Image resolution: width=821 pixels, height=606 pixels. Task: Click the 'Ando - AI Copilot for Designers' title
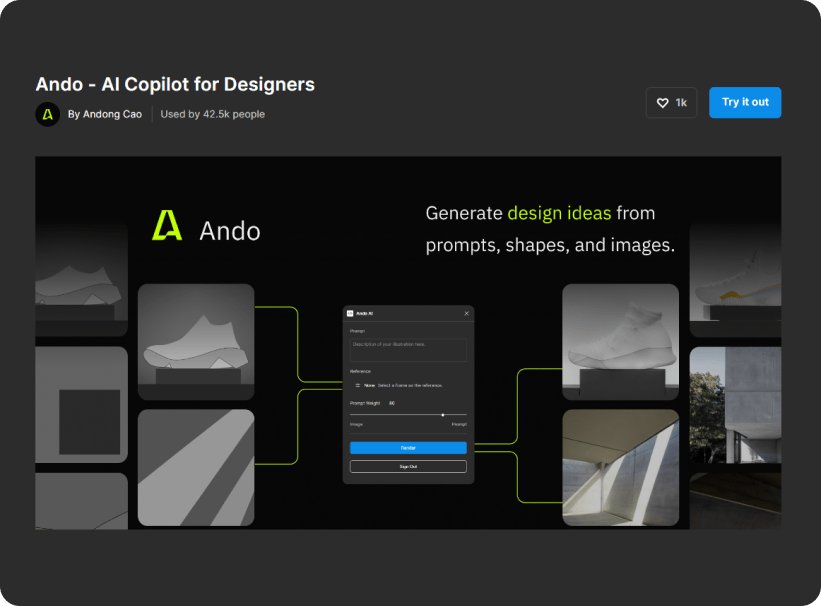click(x=175, y=84)
